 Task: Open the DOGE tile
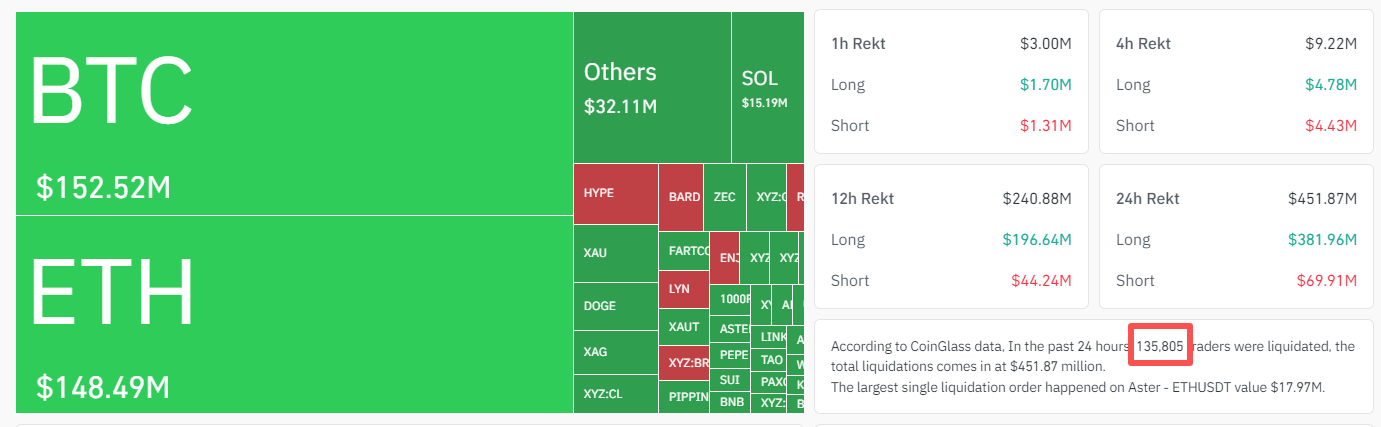[615, 306]
